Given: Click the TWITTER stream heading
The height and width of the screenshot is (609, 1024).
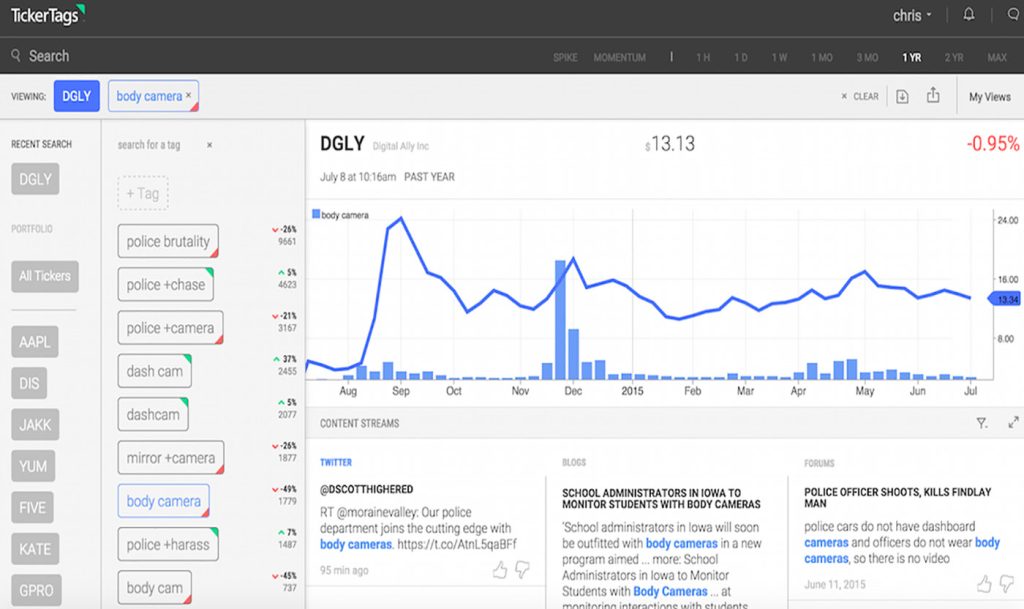Looking at the screenshot, I should [x=336, y=462].
